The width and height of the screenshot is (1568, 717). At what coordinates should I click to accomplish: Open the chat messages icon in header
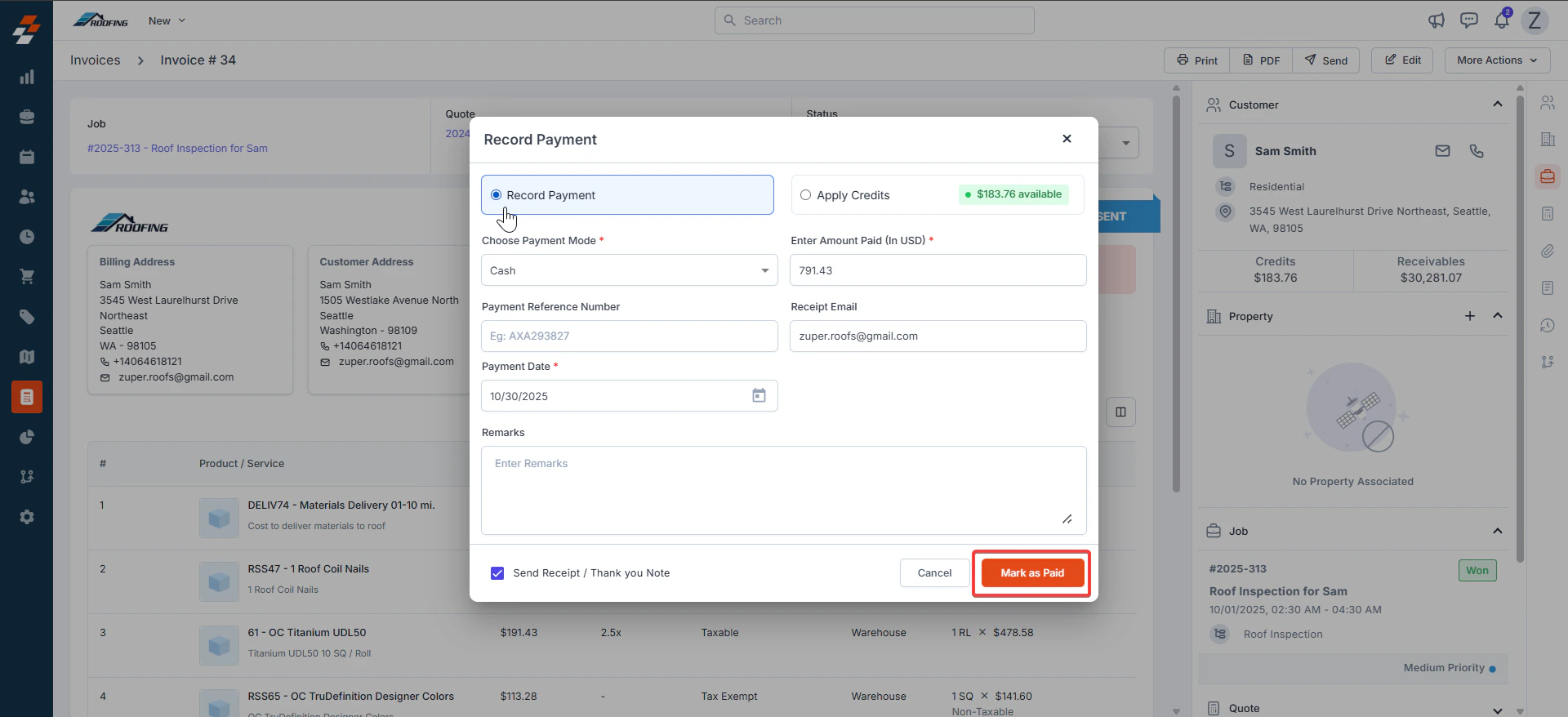pyautogui.click(x=1469, y=20)
